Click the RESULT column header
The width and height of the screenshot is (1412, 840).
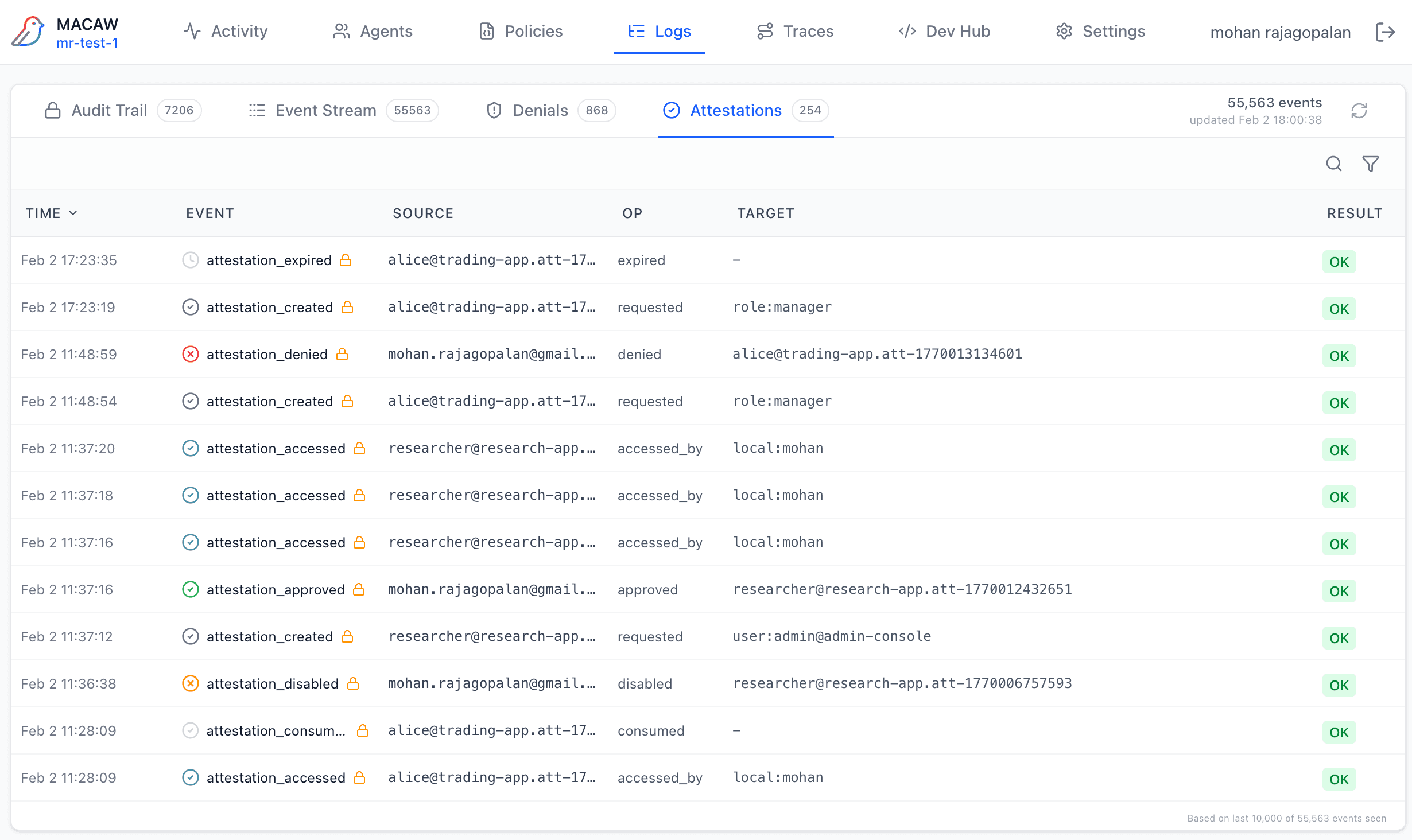point(1354,213)
